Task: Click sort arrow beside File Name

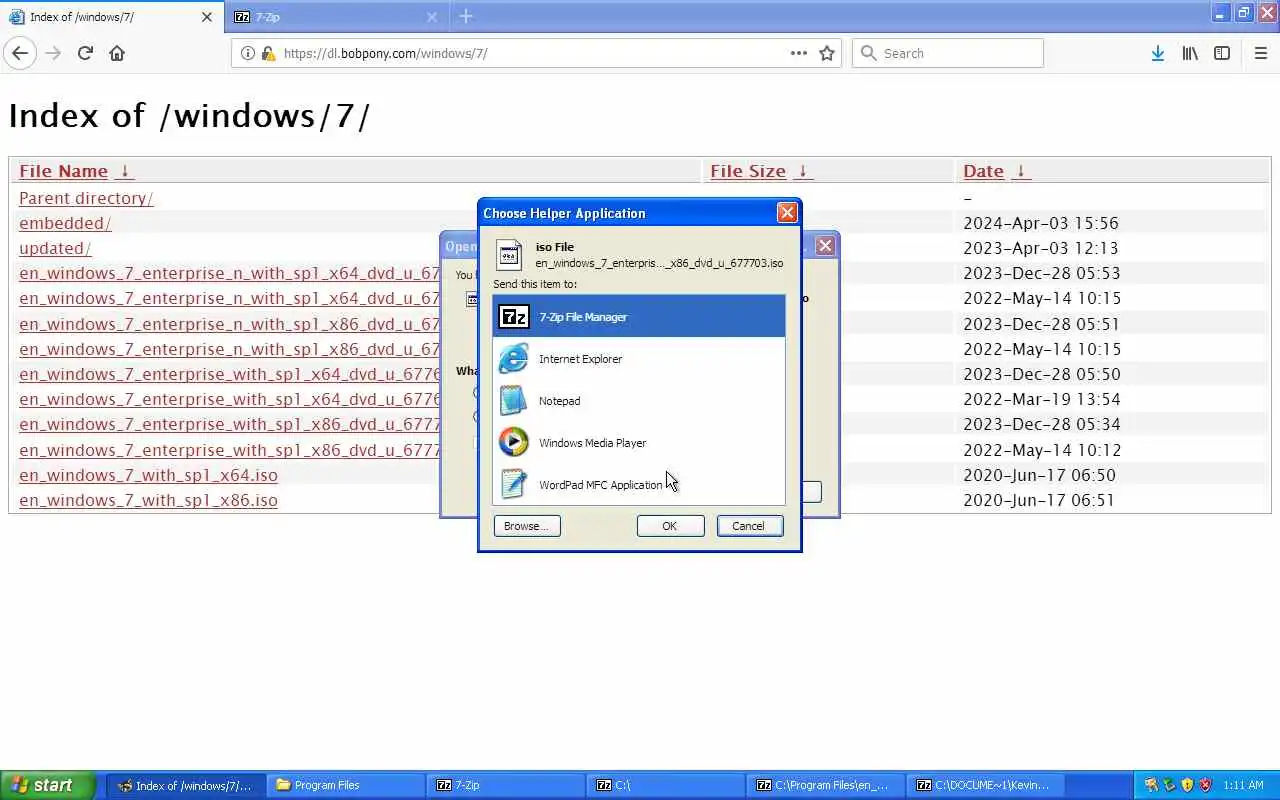Action: click(124, 171)
